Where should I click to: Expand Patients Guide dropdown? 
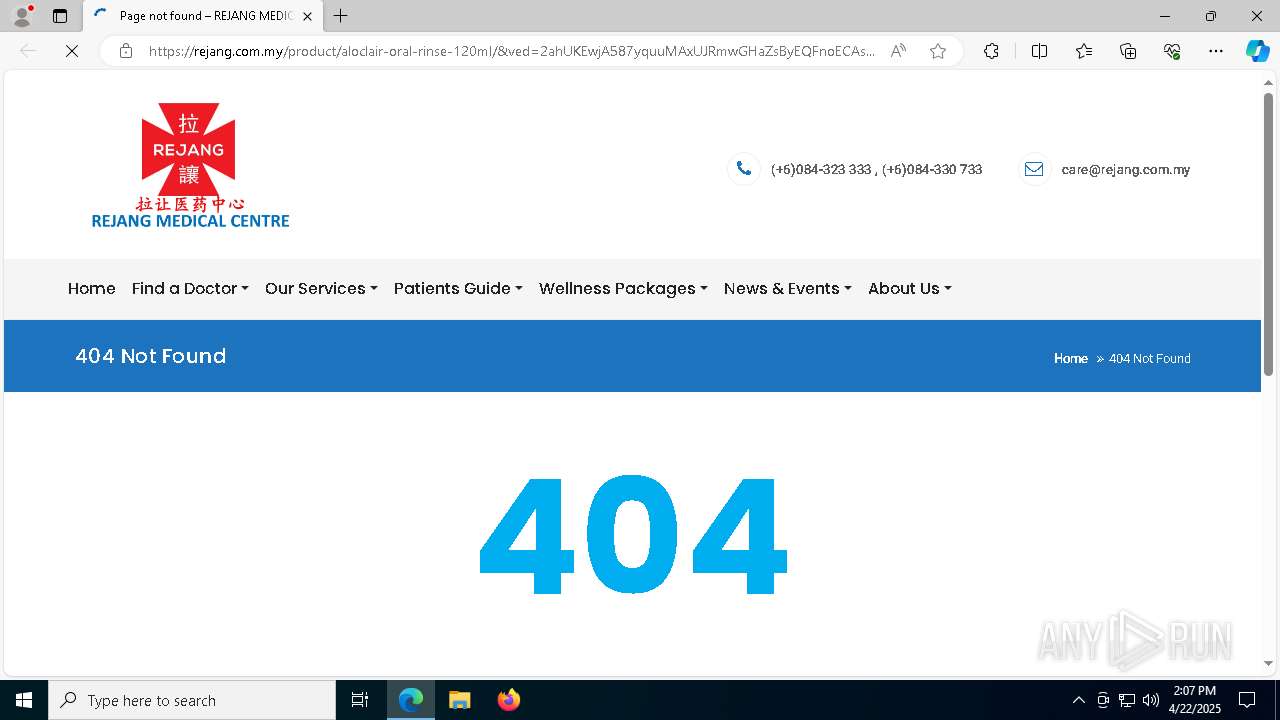(x=458, y=288)
